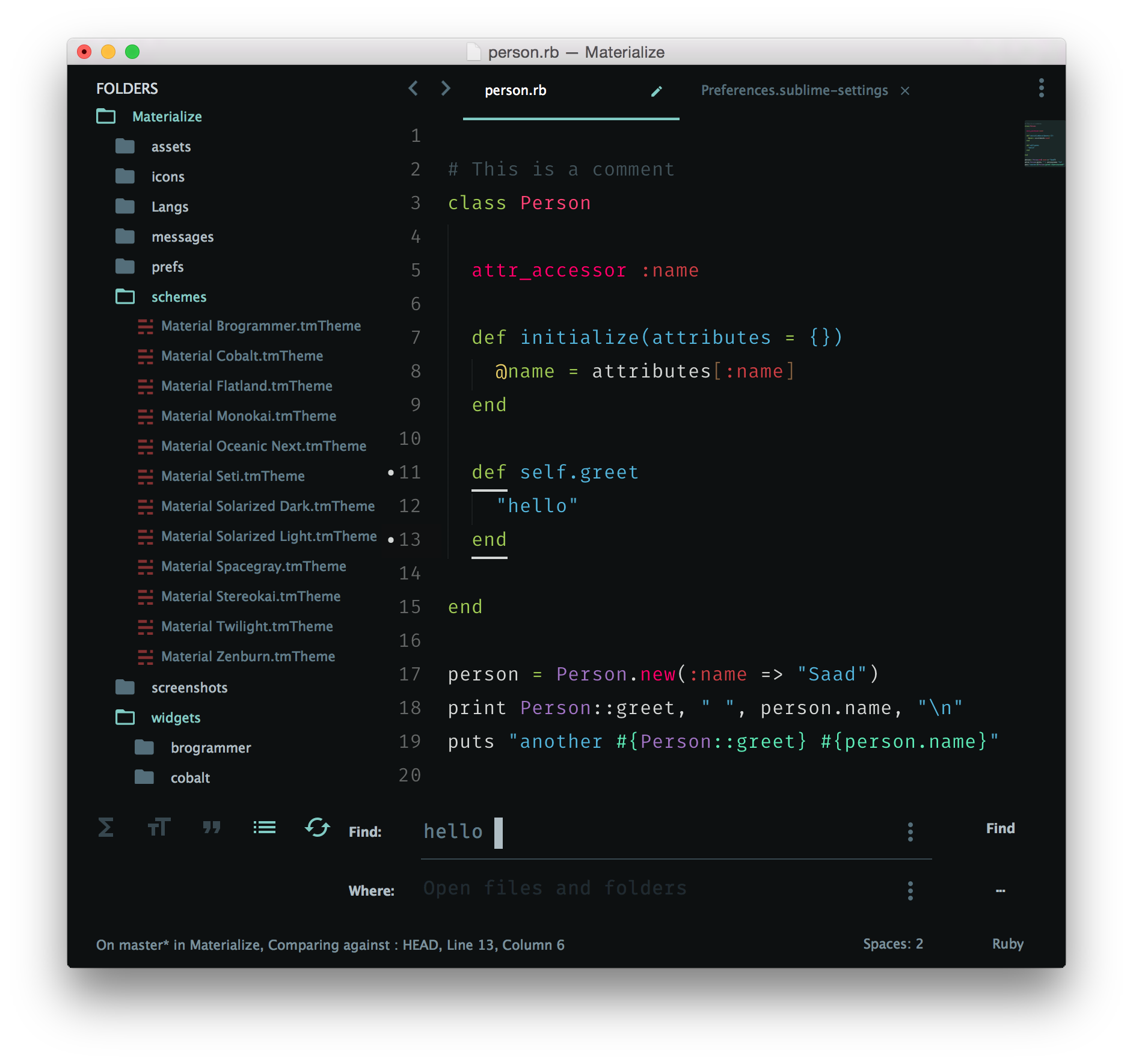Open Material Seti.tmTheme file

point(221,476)
